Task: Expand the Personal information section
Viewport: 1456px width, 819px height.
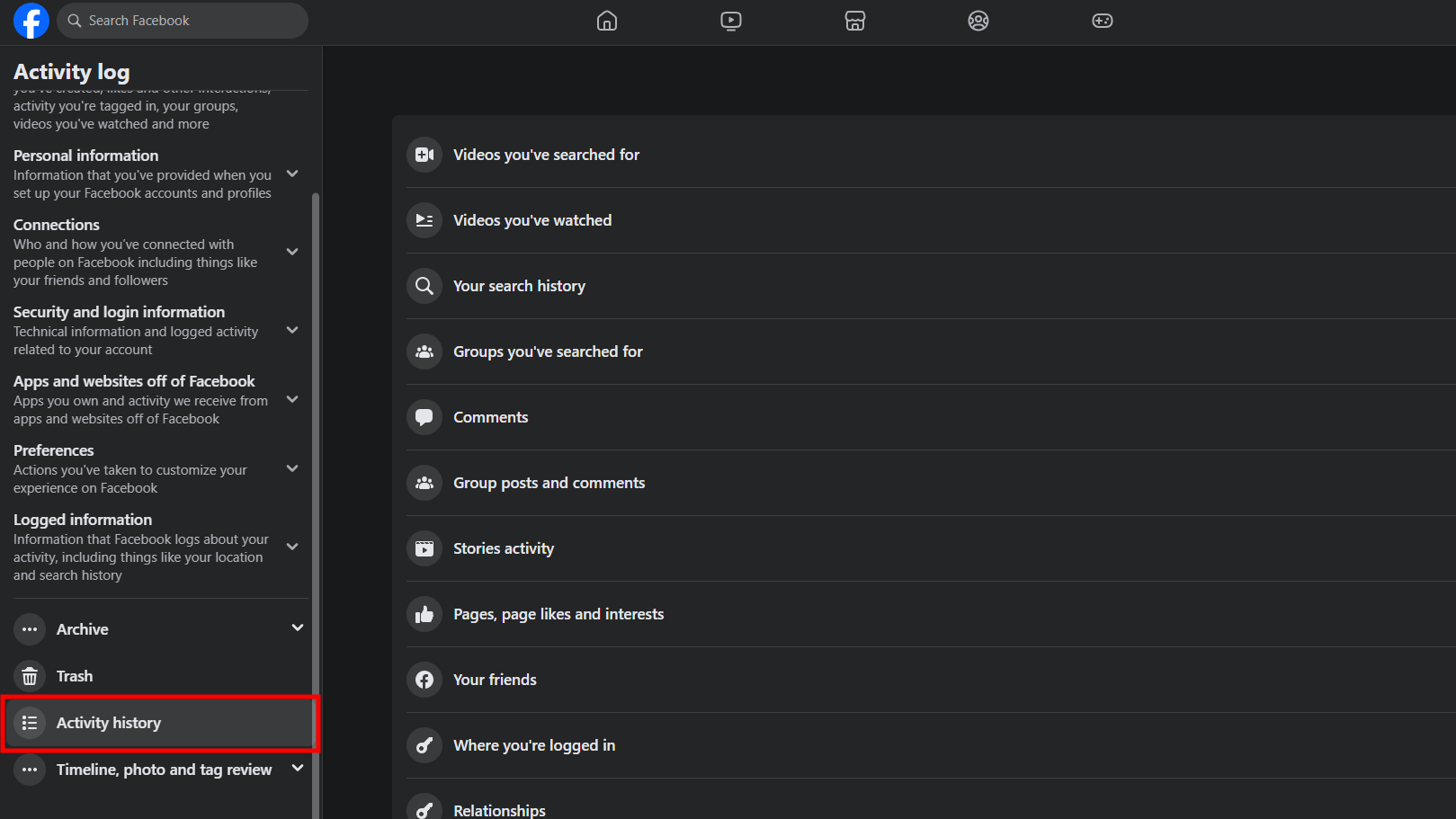Action: click(292, 174)
